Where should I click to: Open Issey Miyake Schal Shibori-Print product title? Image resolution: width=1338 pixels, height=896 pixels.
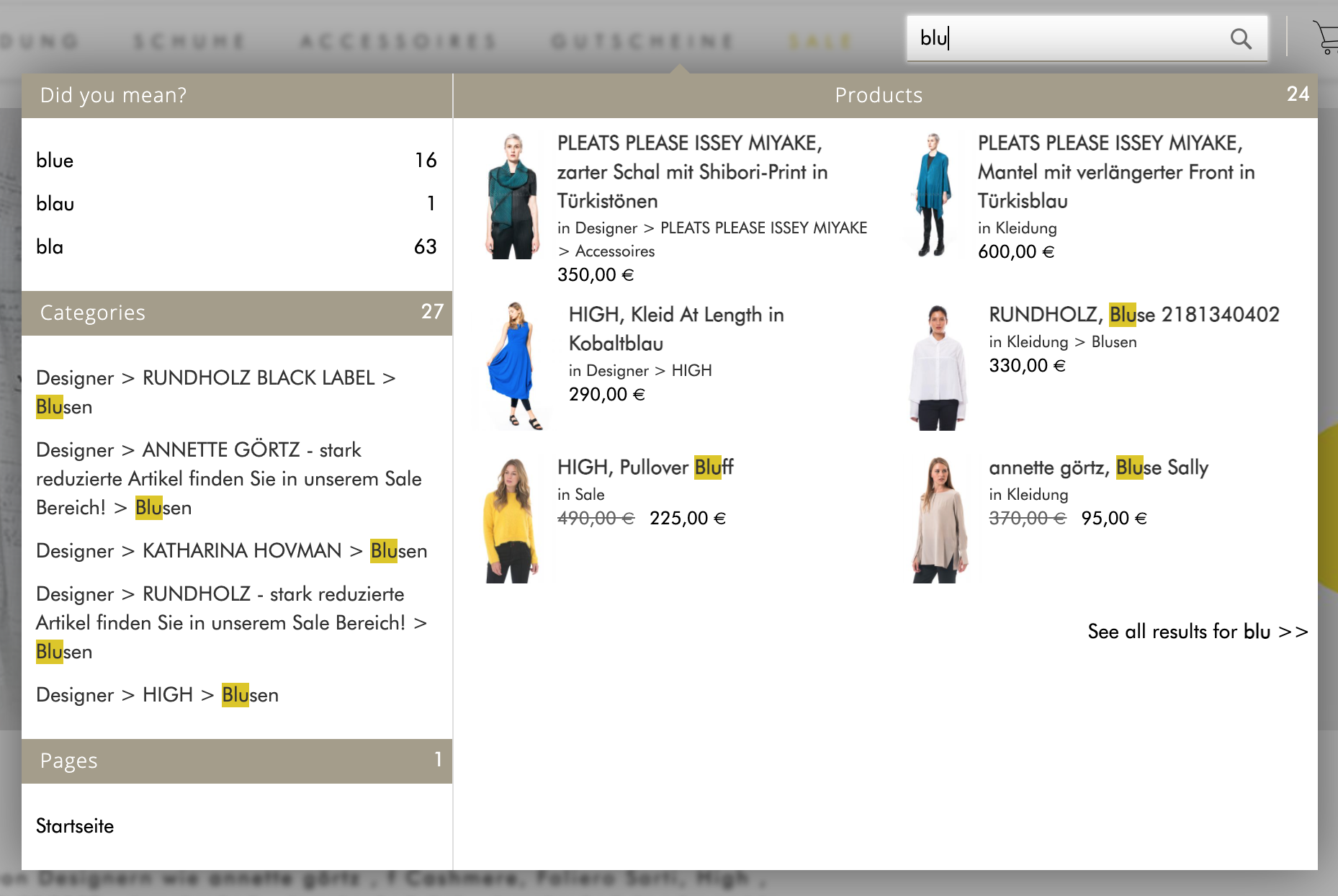[693, 171]
